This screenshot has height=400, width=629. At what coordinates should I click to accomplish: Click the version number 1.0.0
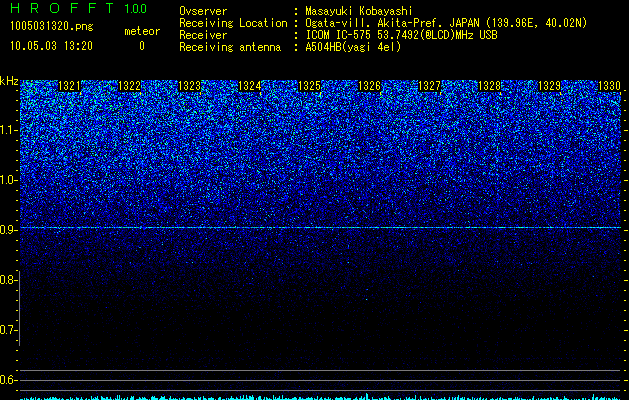click(135, 8)
